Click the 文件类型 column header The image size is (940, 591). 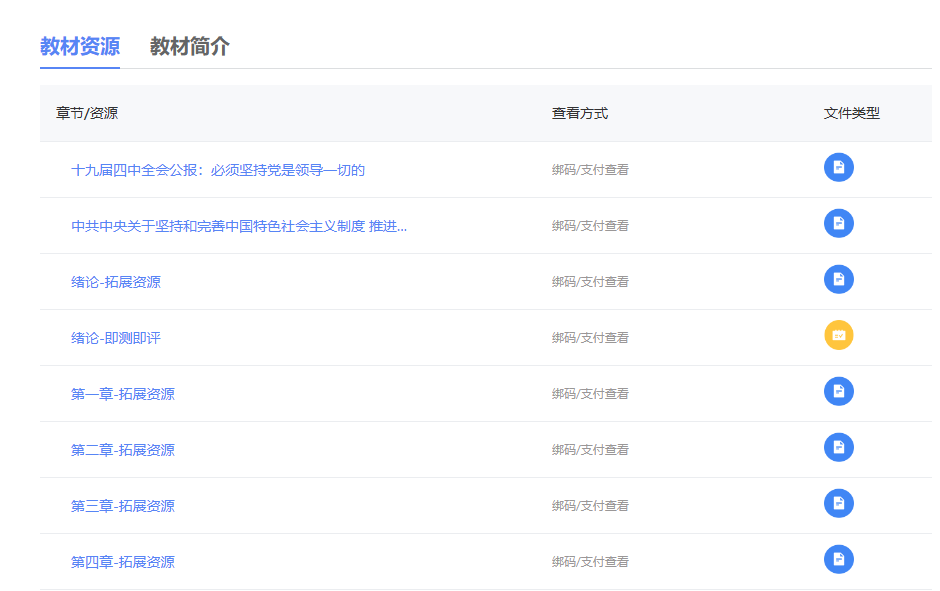click(852, 113)
